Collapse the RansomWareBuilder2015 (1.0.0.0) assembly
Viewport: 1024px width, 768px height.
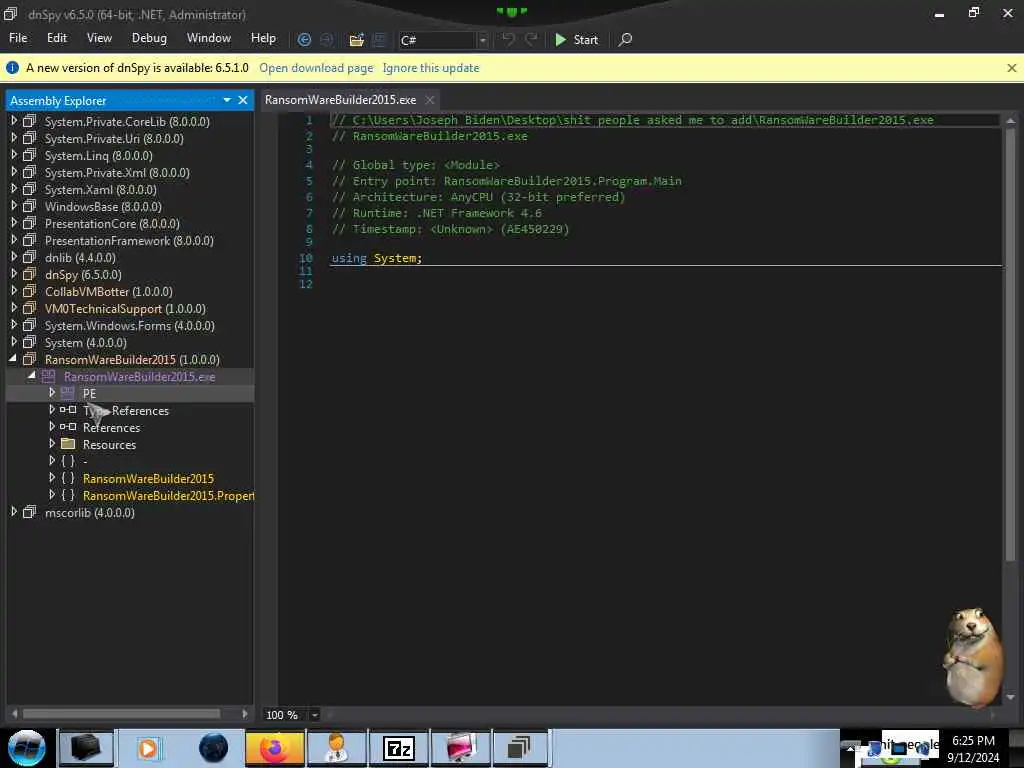tap(13, 359)
